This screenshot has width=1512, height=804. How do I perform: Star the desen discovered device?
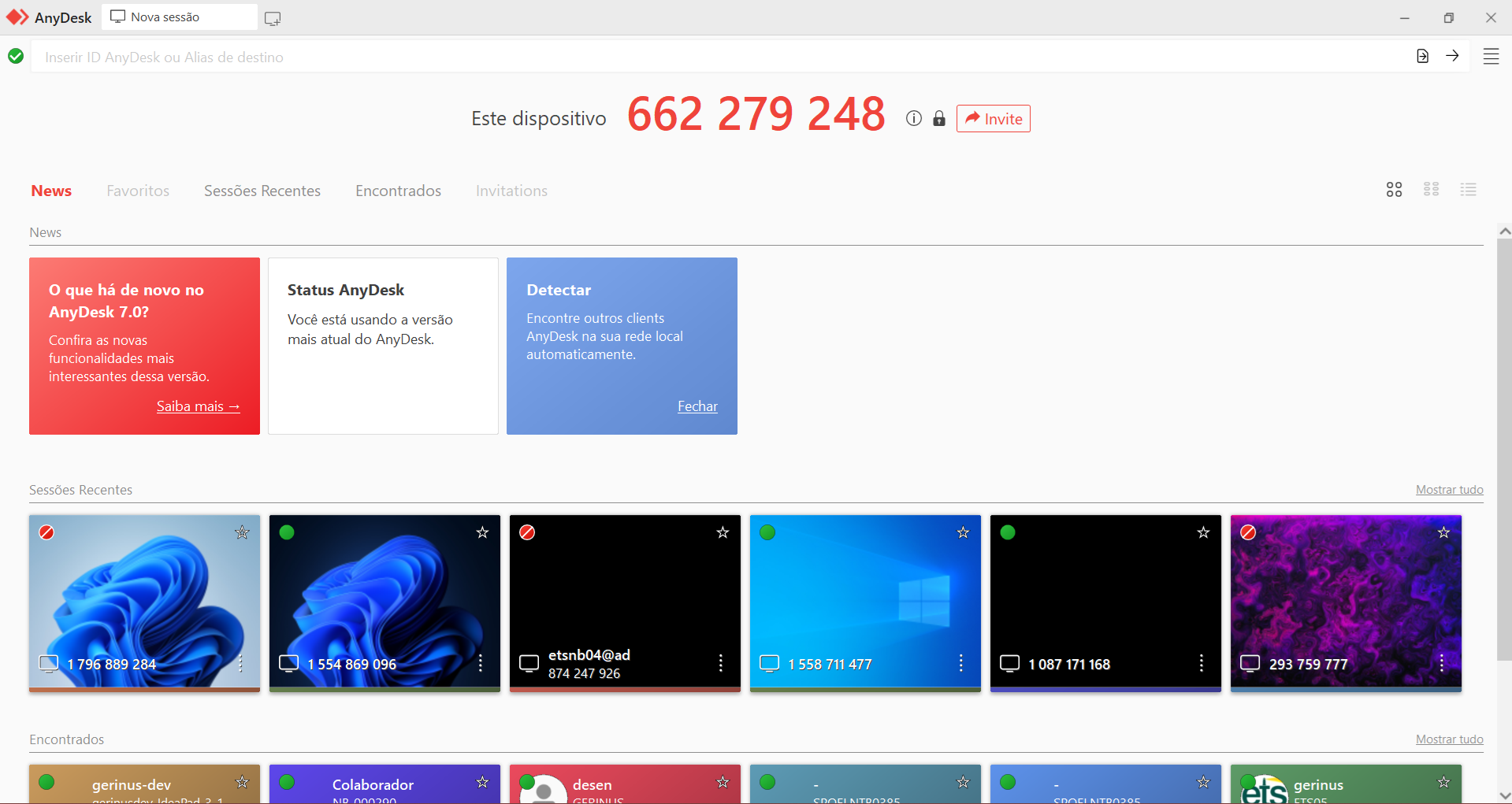point(723,782)
